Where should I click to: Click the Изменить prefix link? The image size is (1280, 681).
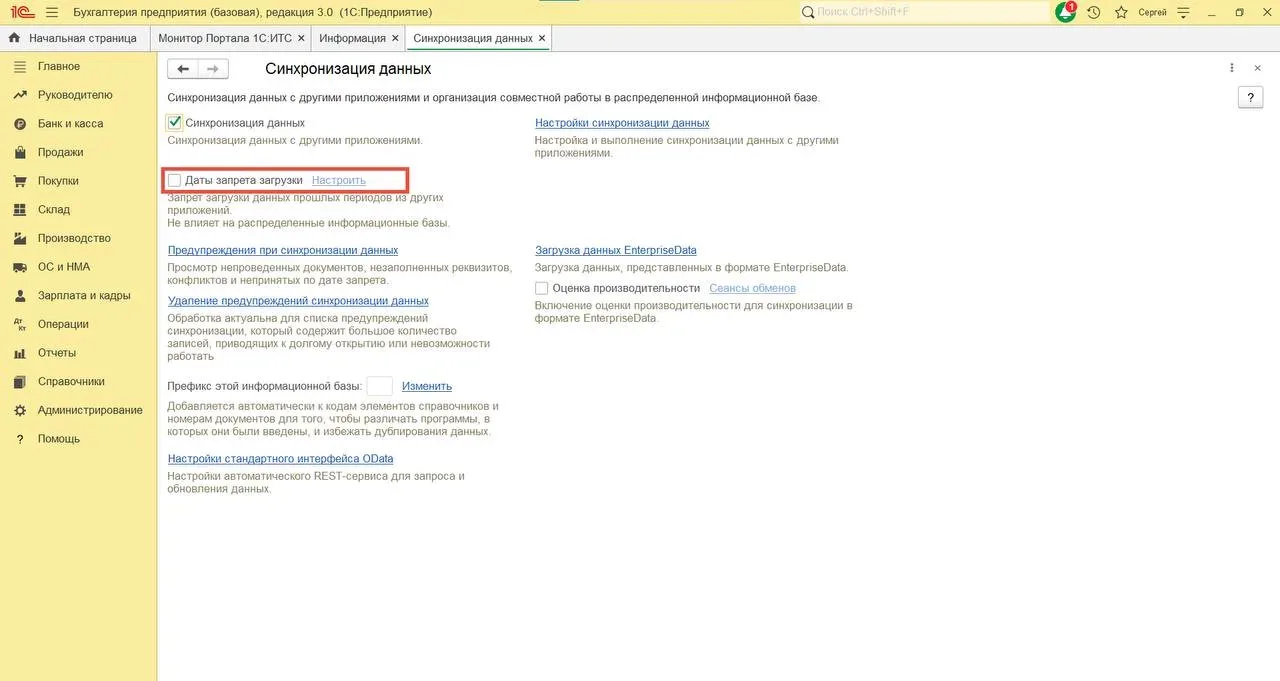point(427,386)
